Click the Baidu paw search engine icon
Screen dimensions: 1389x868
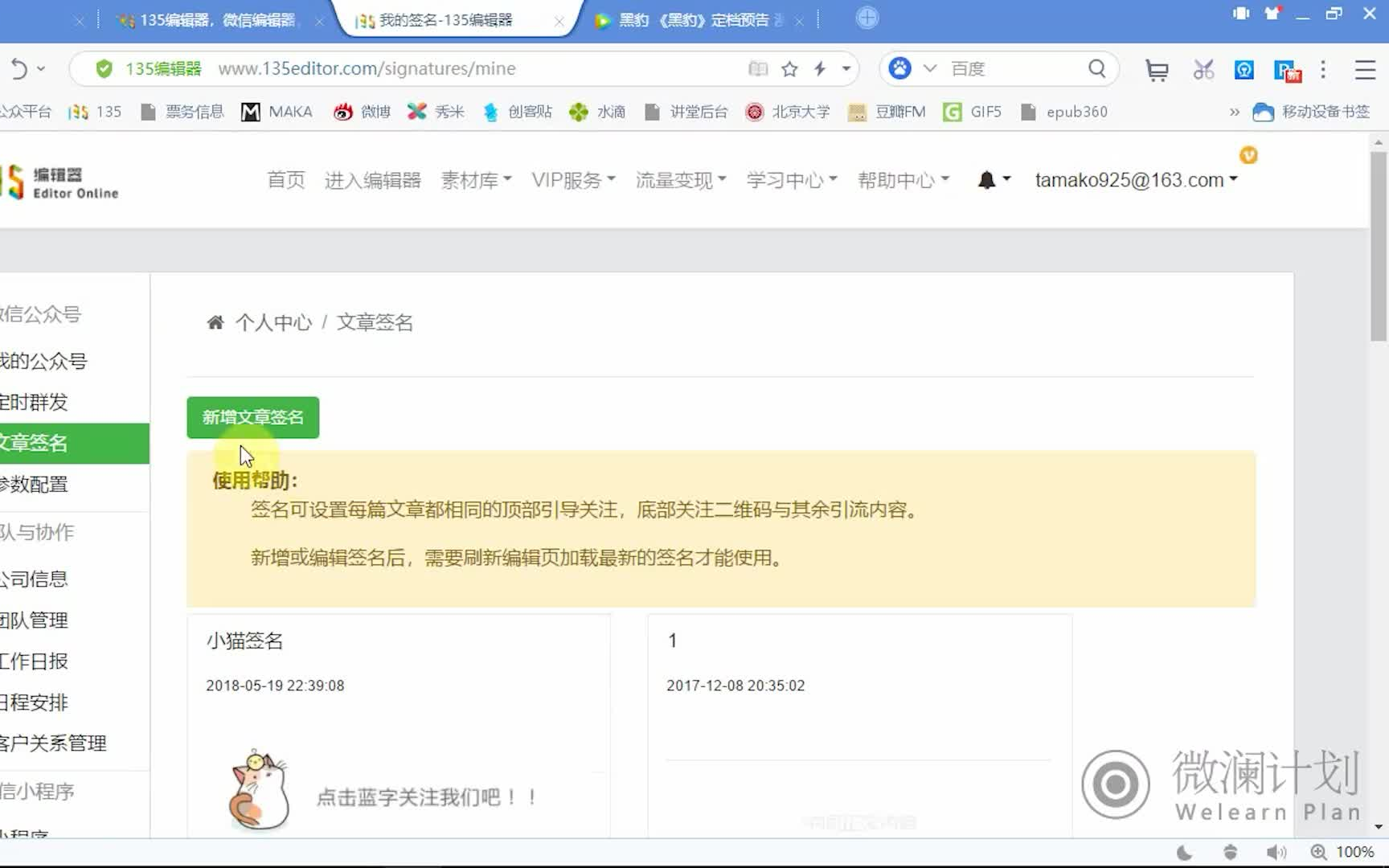coord(899,68)
